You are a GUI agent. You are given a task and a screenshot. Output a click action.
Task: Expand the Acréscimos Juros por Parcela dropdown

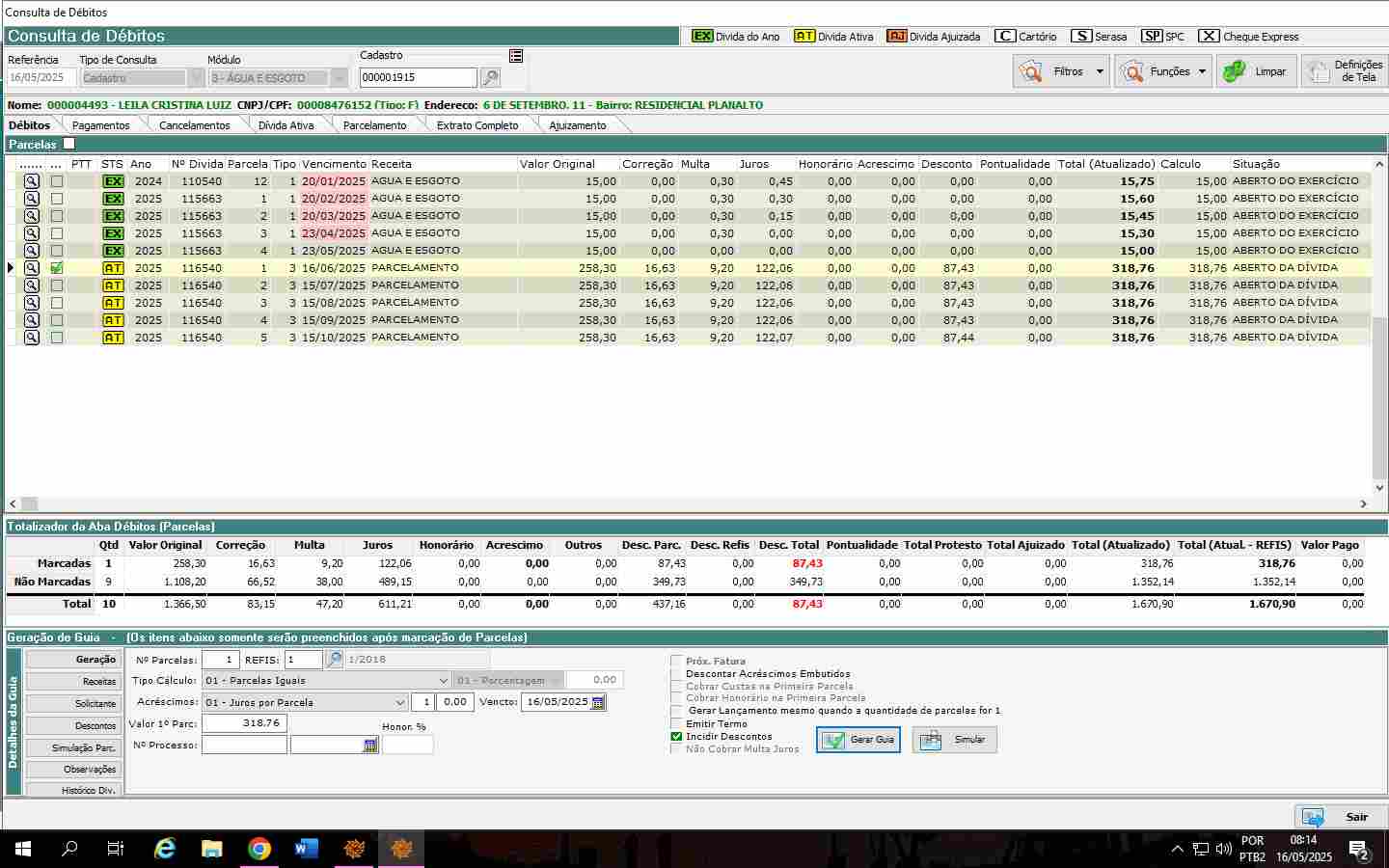point(399,703)
